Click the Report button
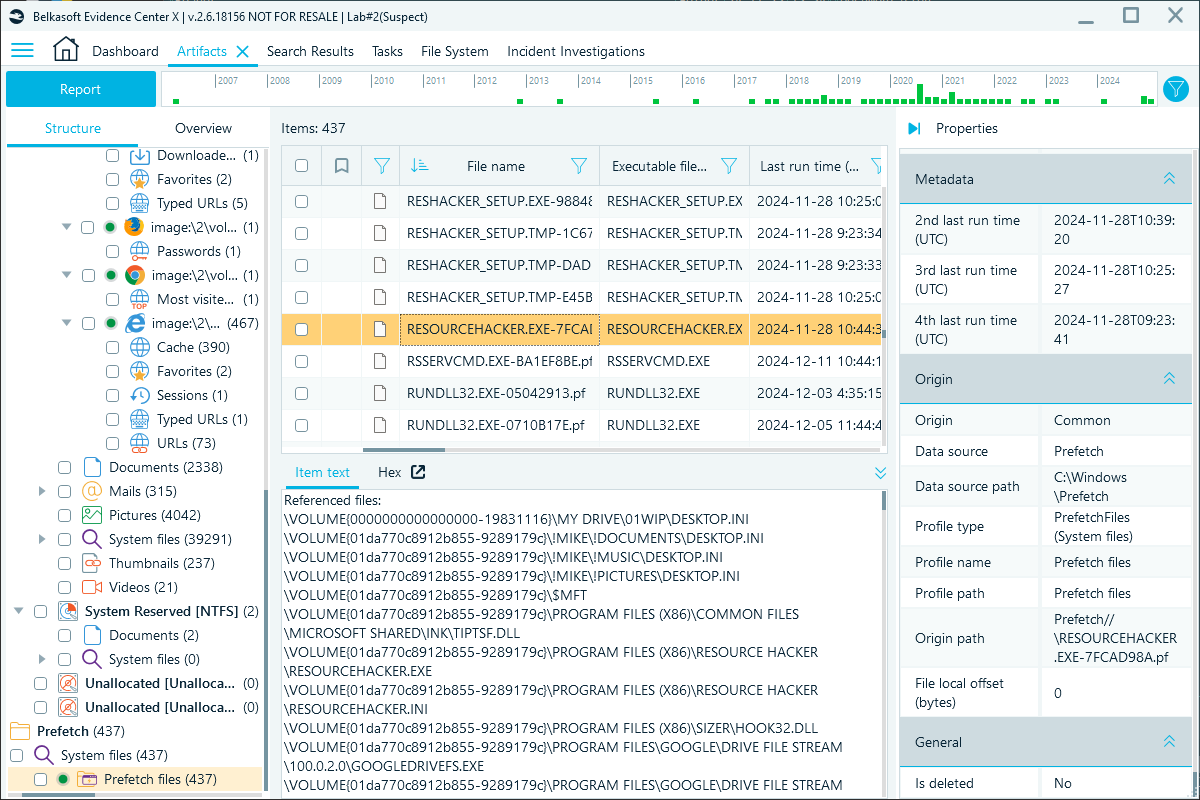1200x800 pixels. point(80,89)
